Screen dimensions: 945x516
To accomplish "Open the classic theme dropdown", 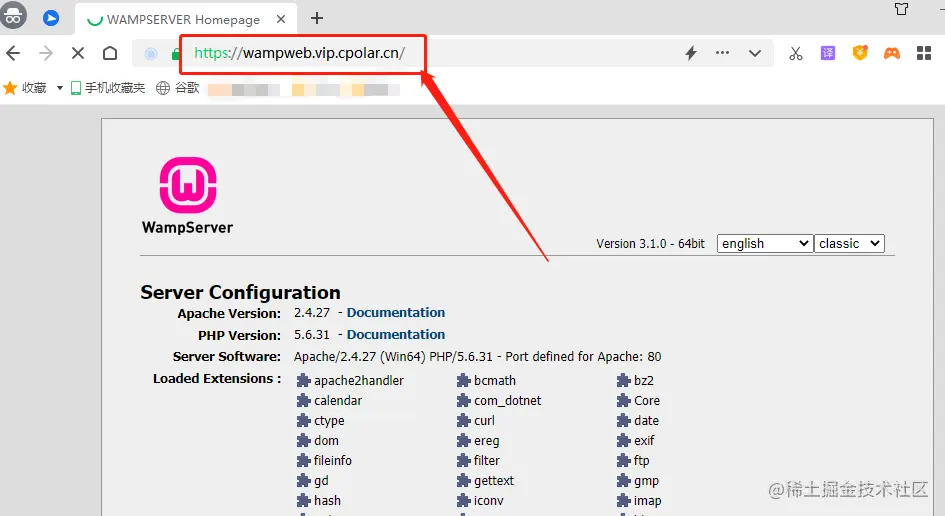I will pos(849,244).
